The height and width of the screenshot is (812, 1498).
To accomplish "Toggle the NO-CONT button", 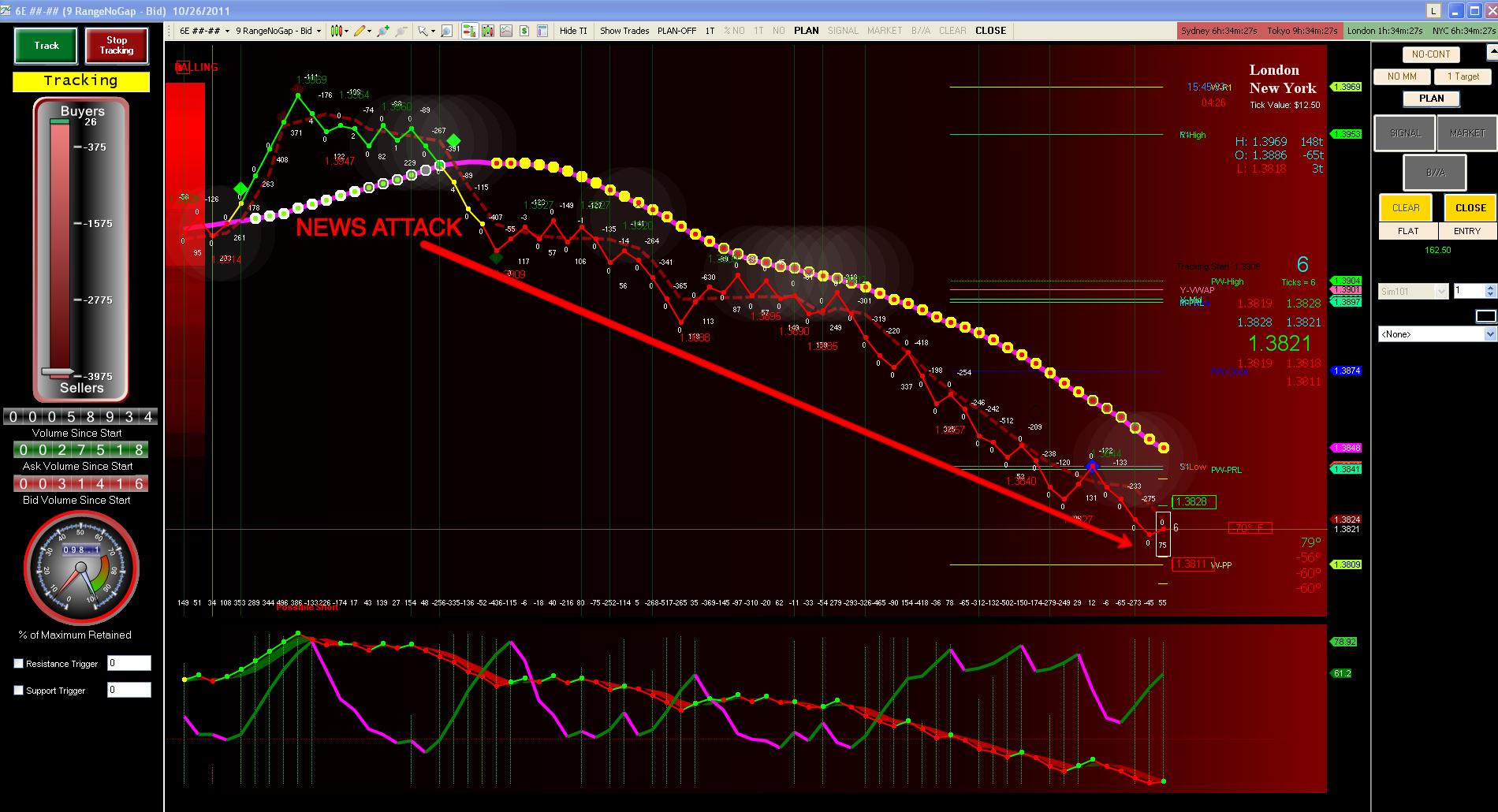I will (x=1431, y=54).
